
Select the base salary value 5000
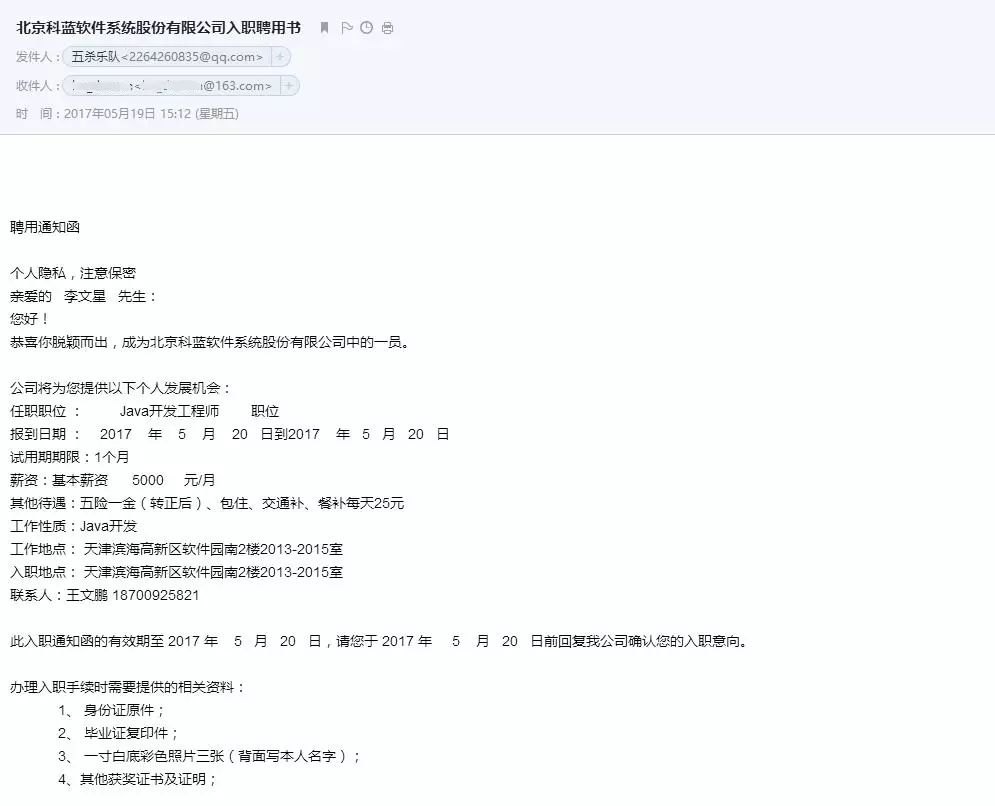pyautogui.click(x=148, y=480)
